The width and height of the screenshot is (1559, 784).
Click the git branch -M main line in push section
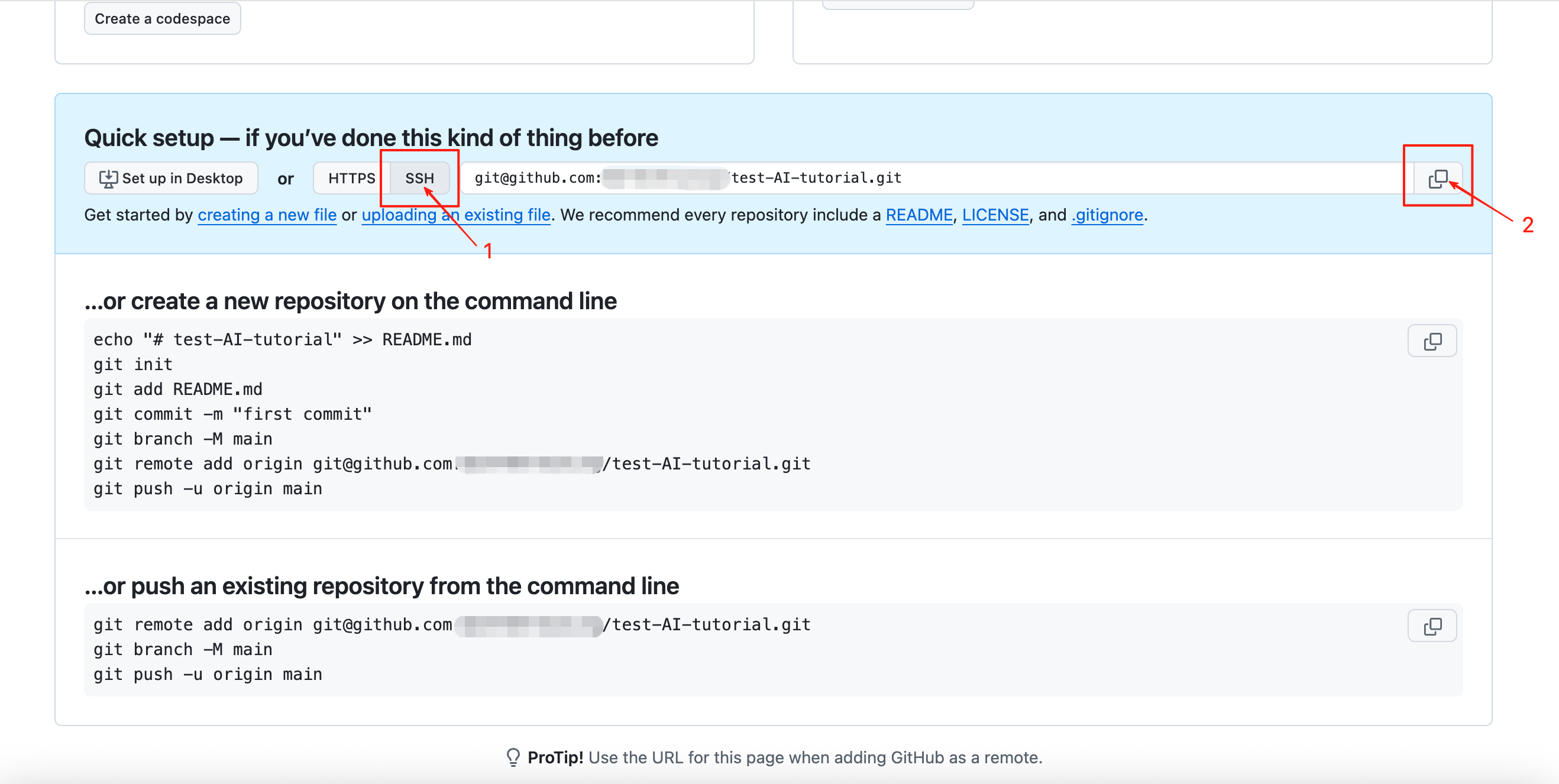(x=183, y=649)
